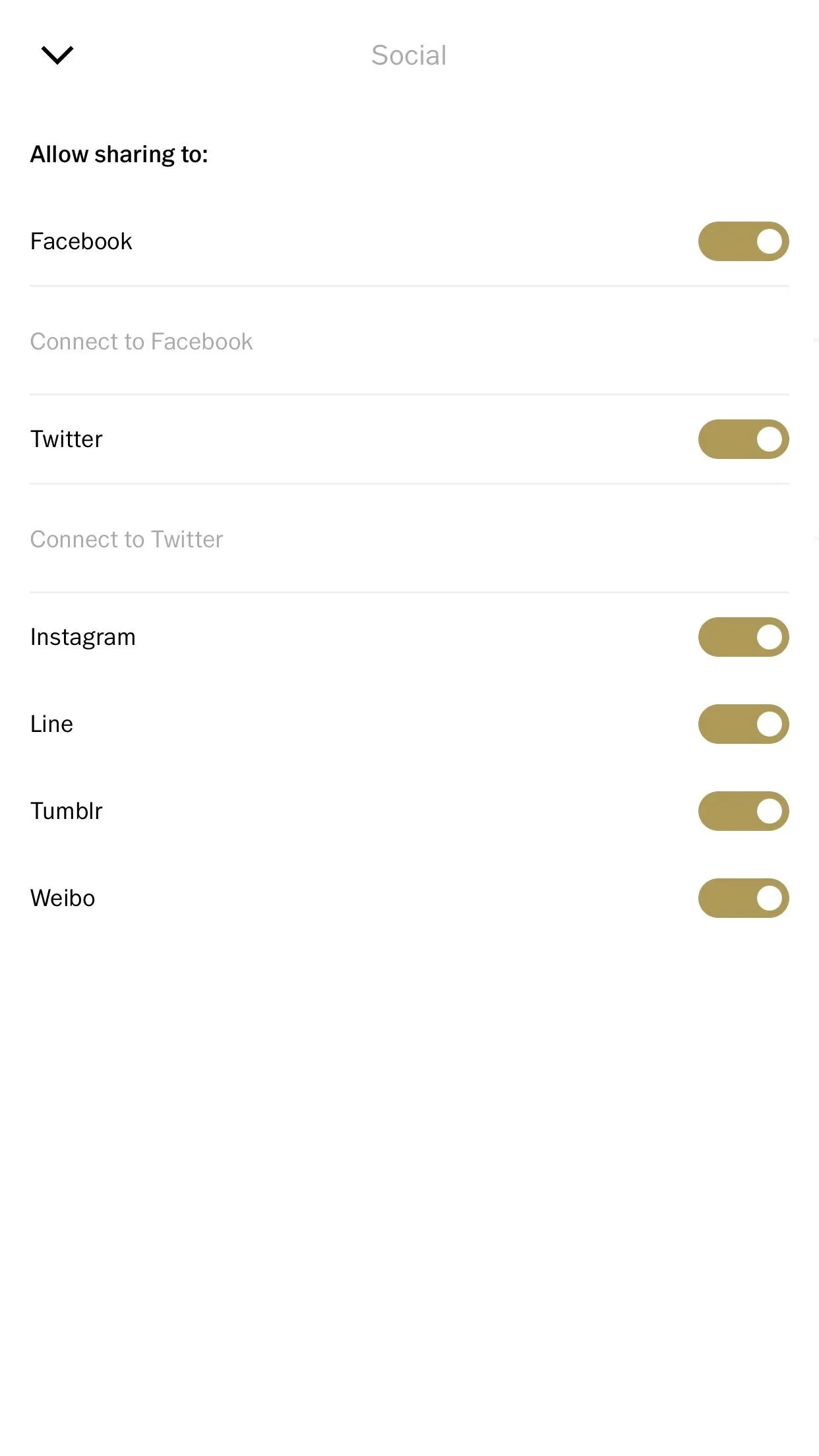
Task: Switch off Line sharing
Action: point(743,724)
